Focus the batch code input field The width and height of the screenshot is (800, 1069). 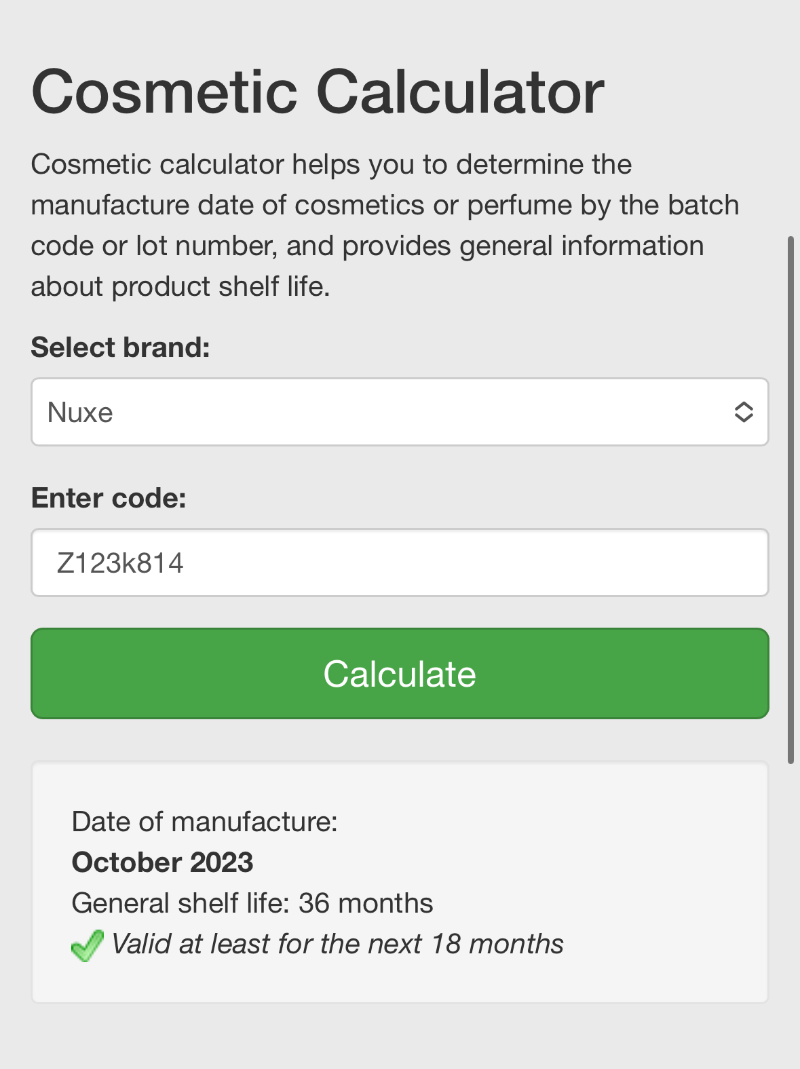pyautogui.click(x=400, y=563)
